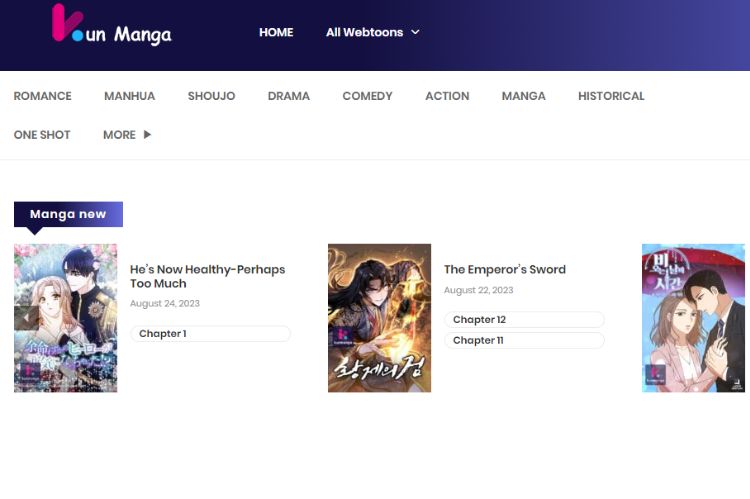The image size is (750, 499).
Task: Read Chapter 1 of He's Now Healthy
Action: click(x=210, y=333)
